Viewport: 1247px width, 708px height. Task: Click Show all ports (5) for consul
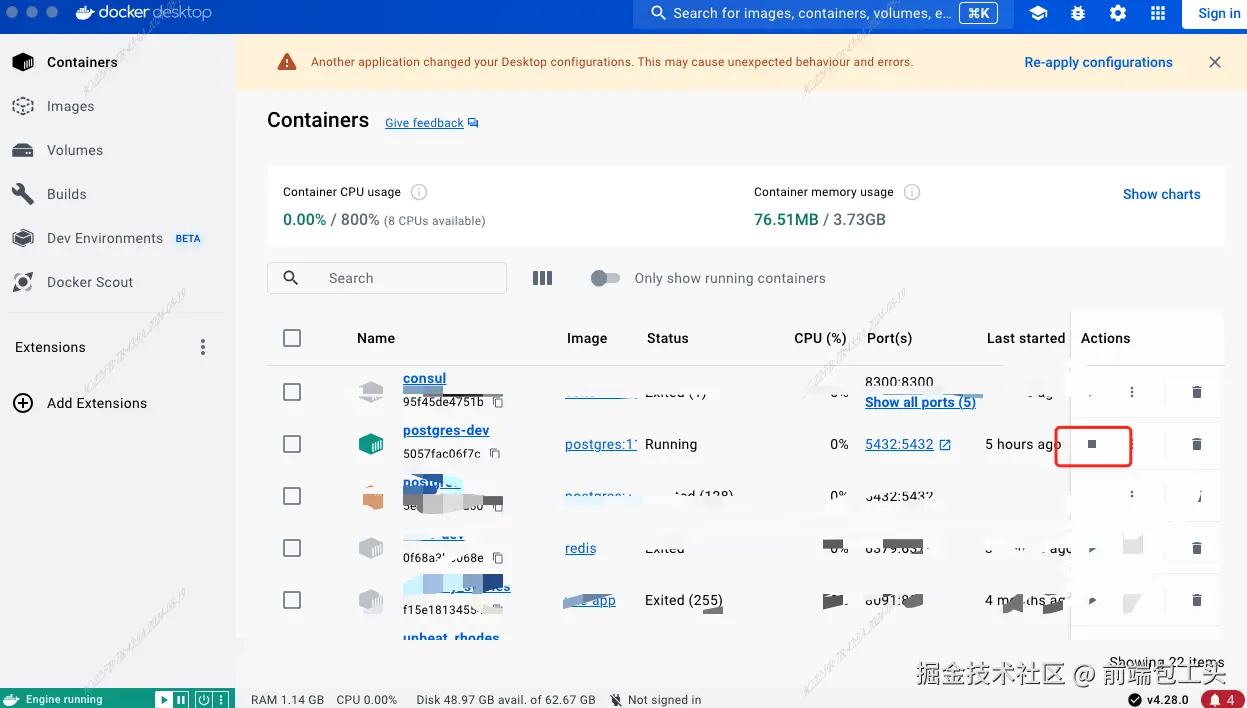point(920,402)
